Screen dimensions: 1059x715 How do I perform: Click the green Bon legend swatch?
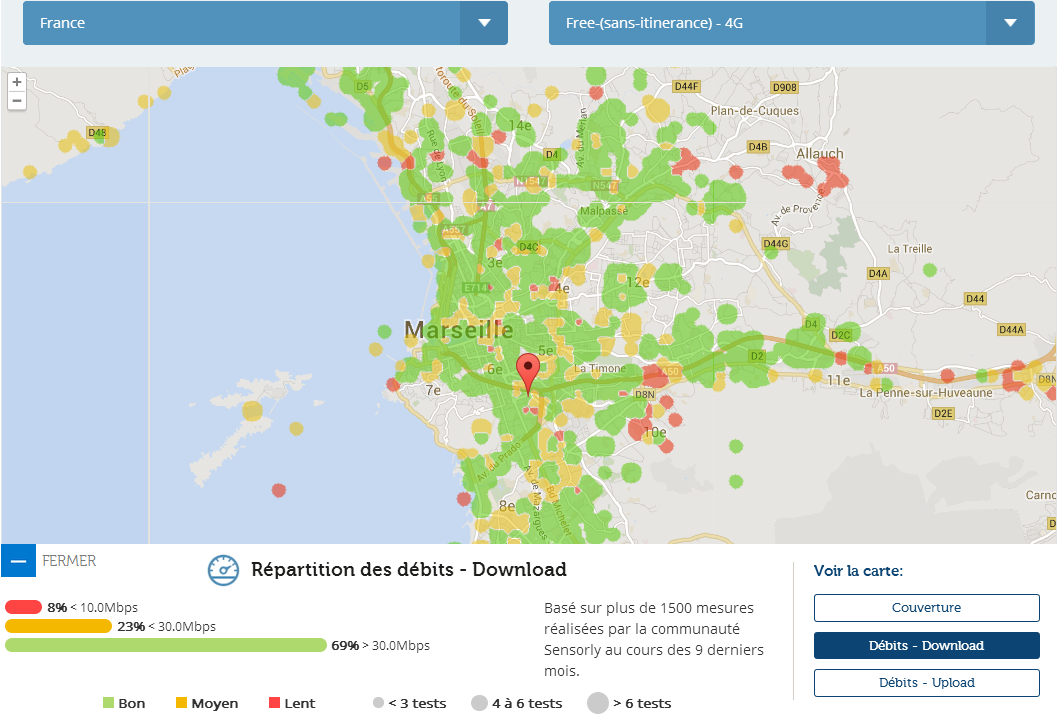pos(108,703)
